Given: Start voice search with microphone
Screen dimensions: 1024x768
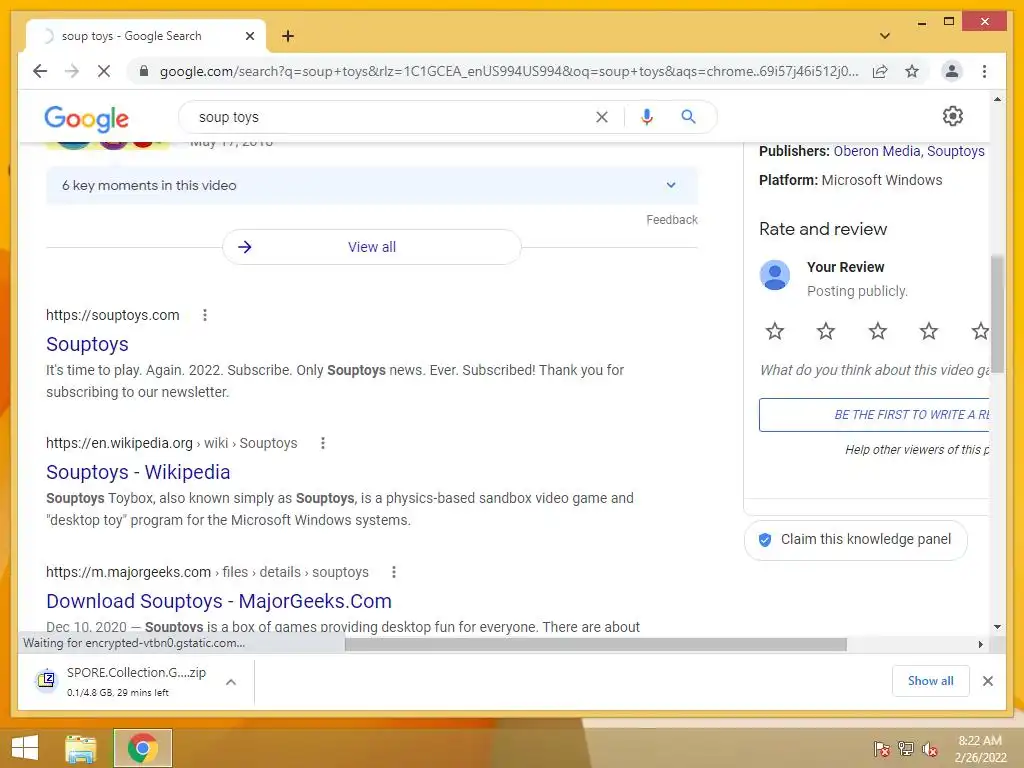Looking at the screenshot, I should coord(647,117).
